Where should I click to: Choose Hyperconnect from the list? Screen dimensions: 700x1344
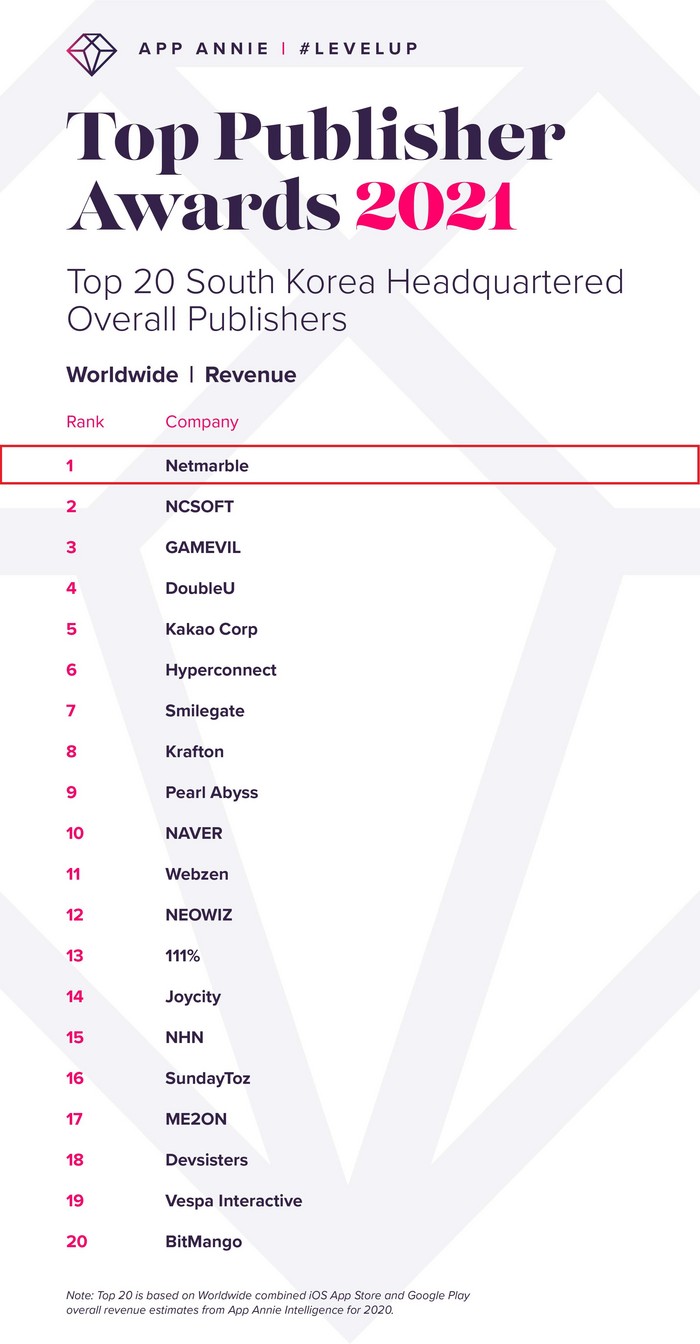click(x=221, y=670)
